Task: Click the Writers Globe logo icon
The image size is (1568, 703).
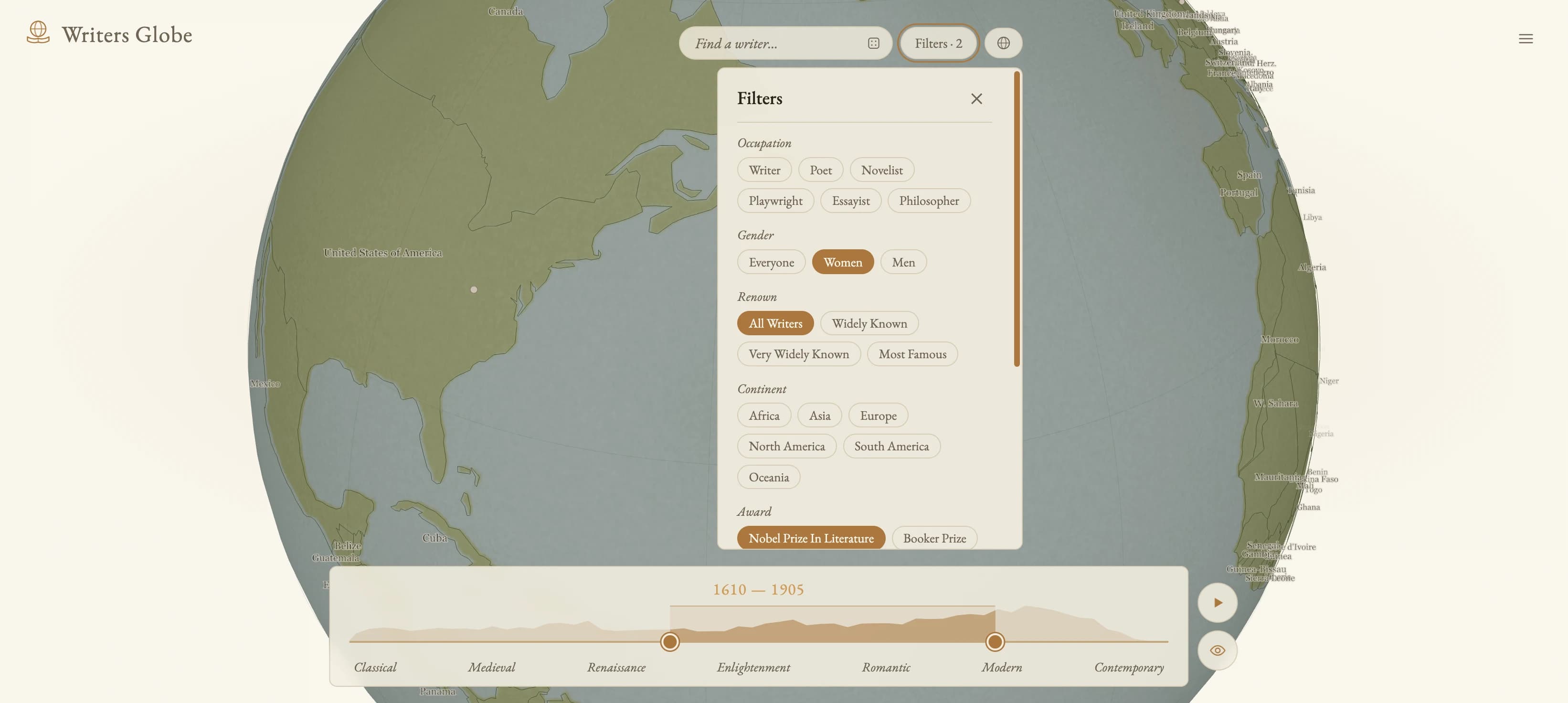Action: click(x=38, y=33)
